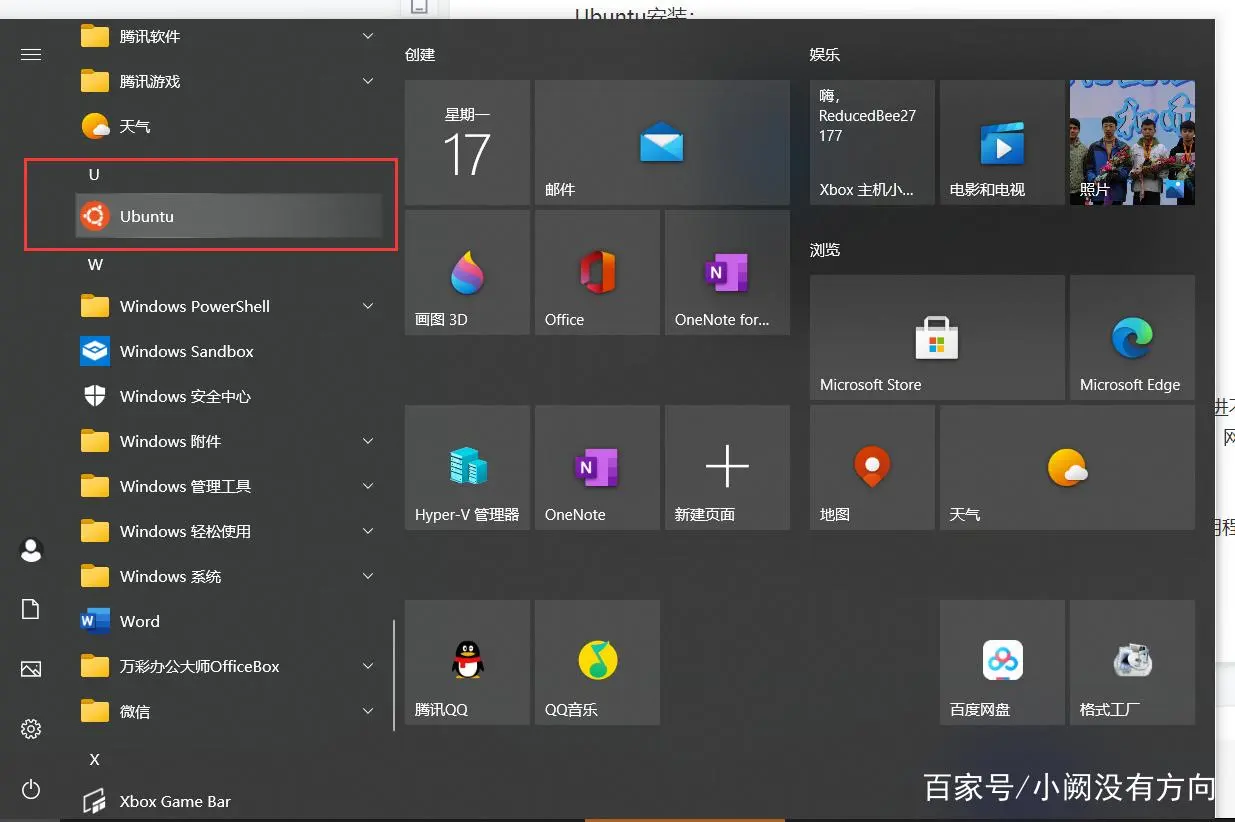This screenshot has width=1235, height=822.
Task: Expand the 微信 folder chevron
Action: [x=368, y=711]
